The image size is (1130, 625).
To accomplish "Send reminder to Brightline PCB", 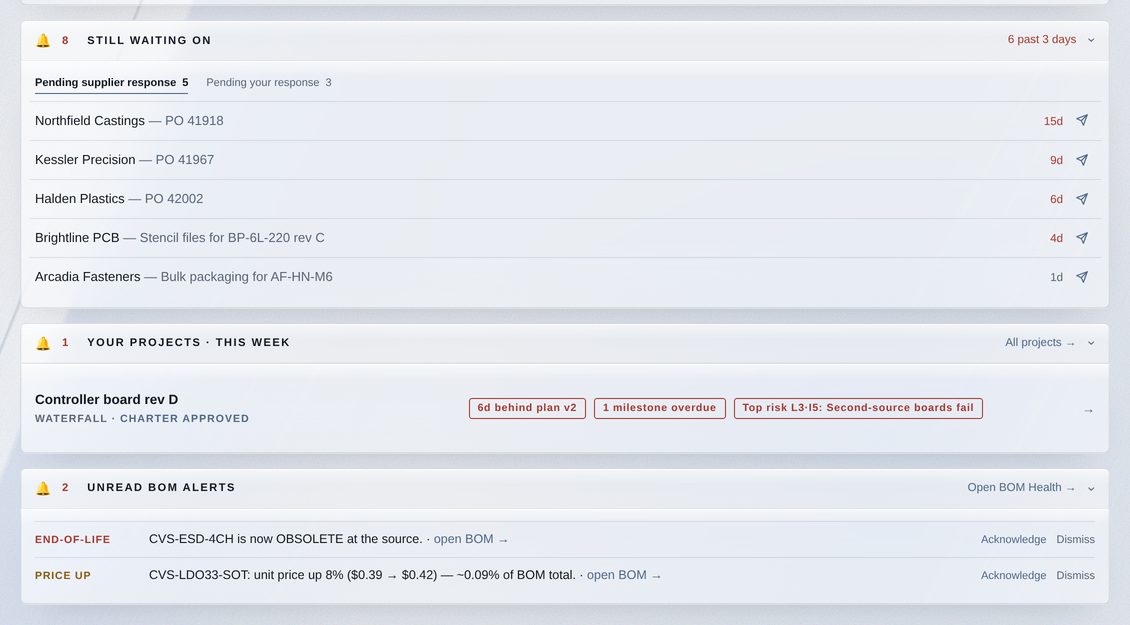I will click(x=1082, y=237).
